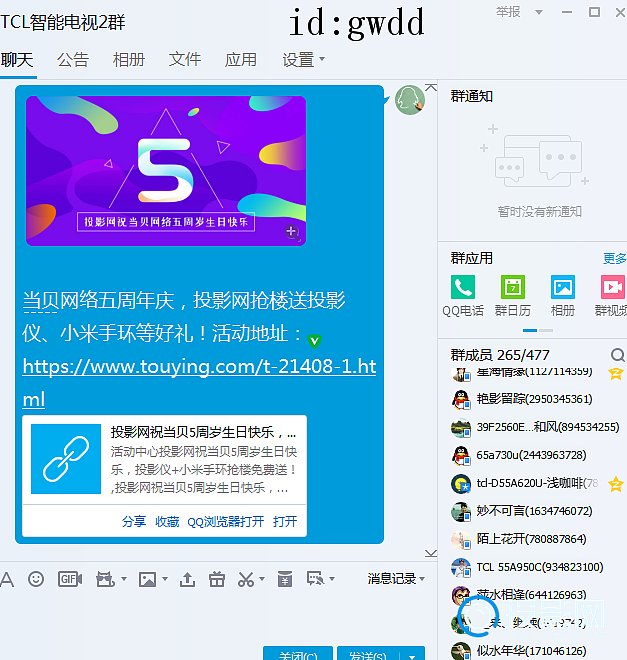This screenshot has height=660, width=627.
Task: Click the scissors screenshot icon
Action: pos(246,579)
